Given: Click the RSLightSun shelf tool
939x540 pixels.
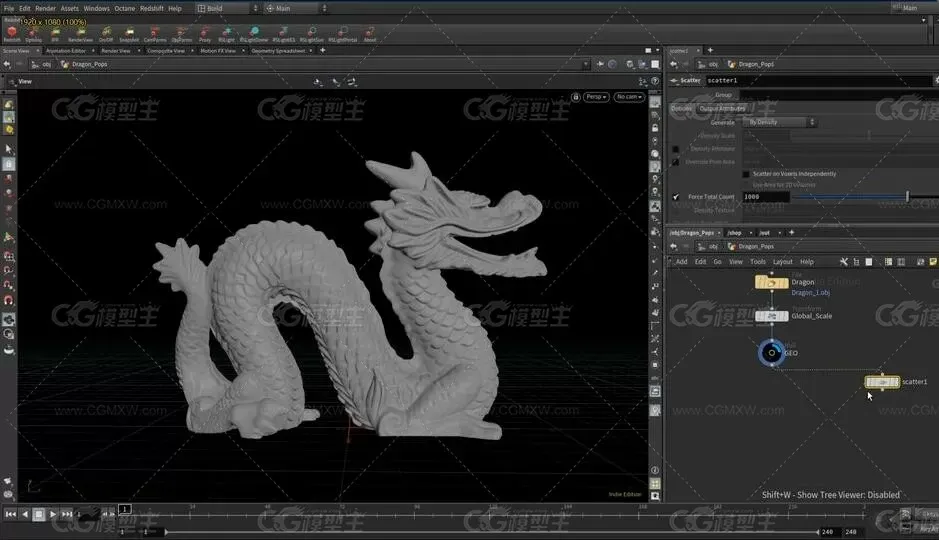Looking at the screenshot, I should 311,34.
